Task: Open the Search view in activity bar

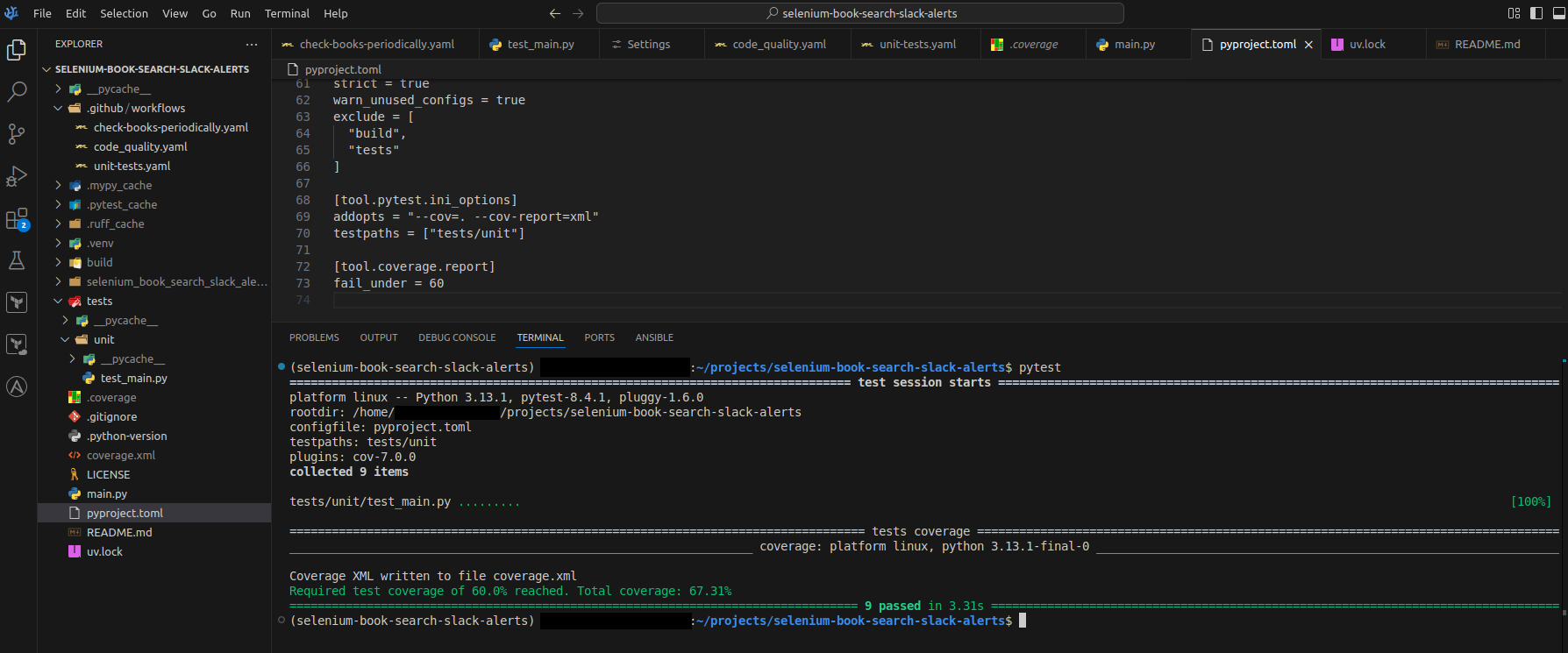Action: [17, 92]
